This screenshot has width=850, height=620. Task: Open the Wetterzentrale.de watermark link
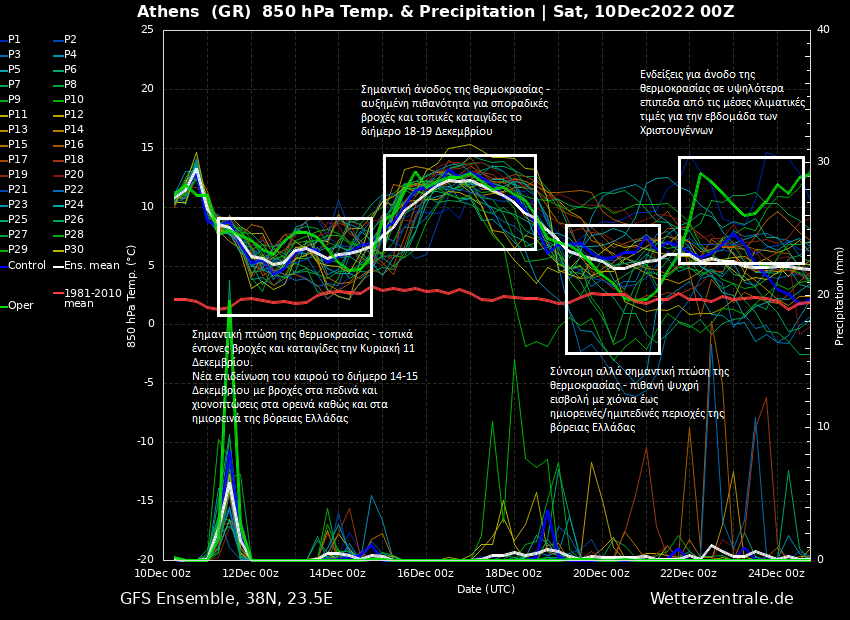click(721, 599)
